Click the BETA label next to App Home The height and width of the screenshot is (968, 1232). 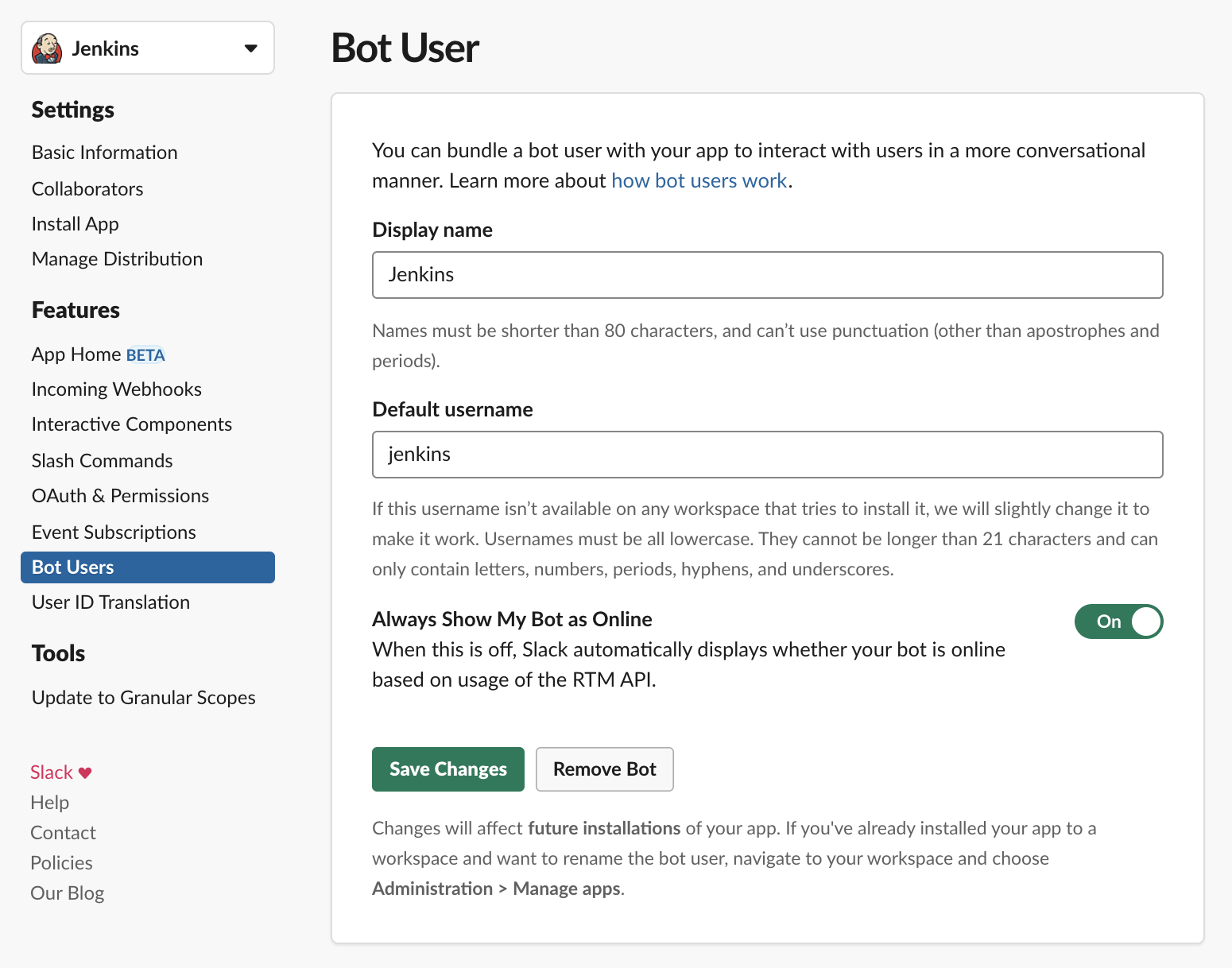(145, 355)
